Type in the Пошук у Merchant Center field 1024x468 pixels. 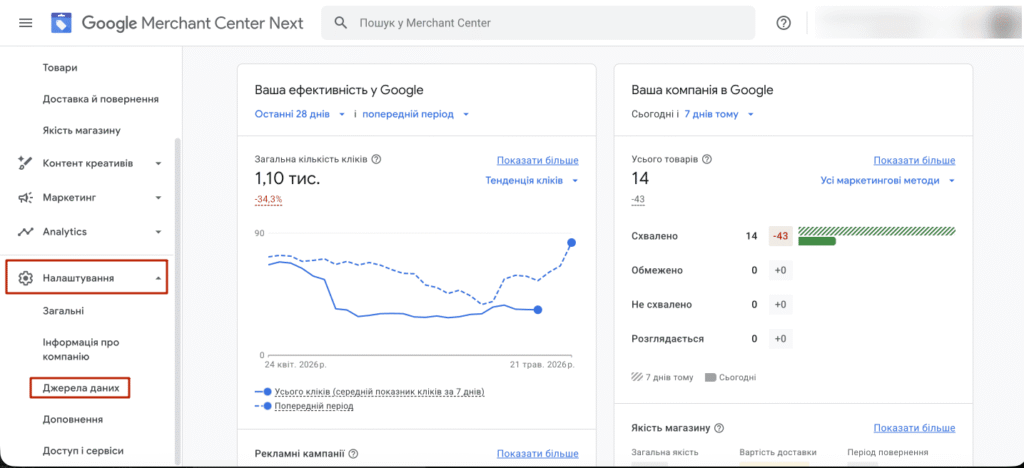(x=538, y=23)
